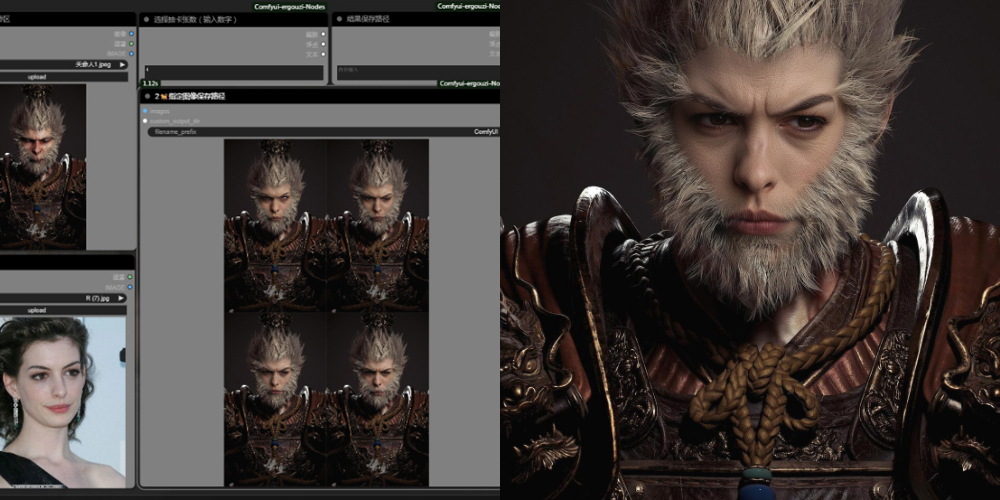Click the green 遮罩 port on the R (7).jpg node
The width and height of the screenshot is (1000, 500).
click(x=130, y=277)
